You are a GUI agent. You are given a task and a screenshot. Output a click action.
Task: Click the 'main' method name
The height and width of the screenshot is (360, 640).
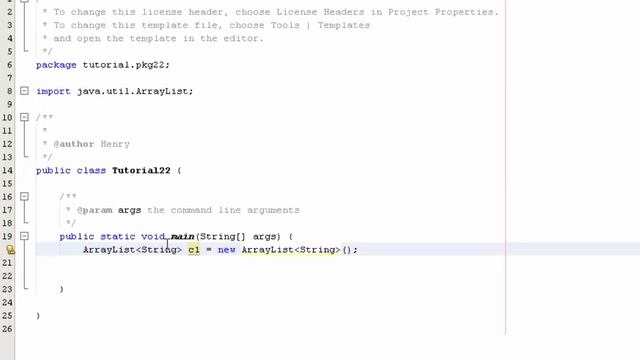pos(182,236)
